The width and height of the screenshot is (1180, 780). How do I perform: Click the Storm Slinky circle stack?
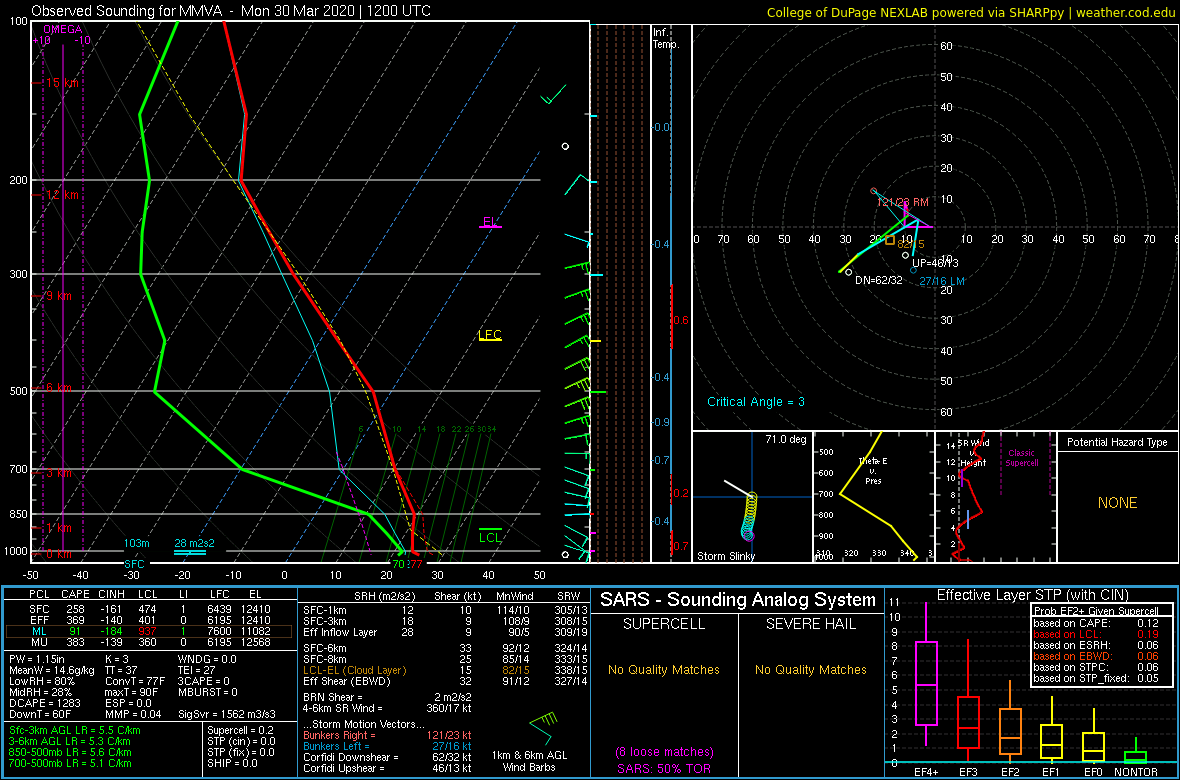click(750, 516)
